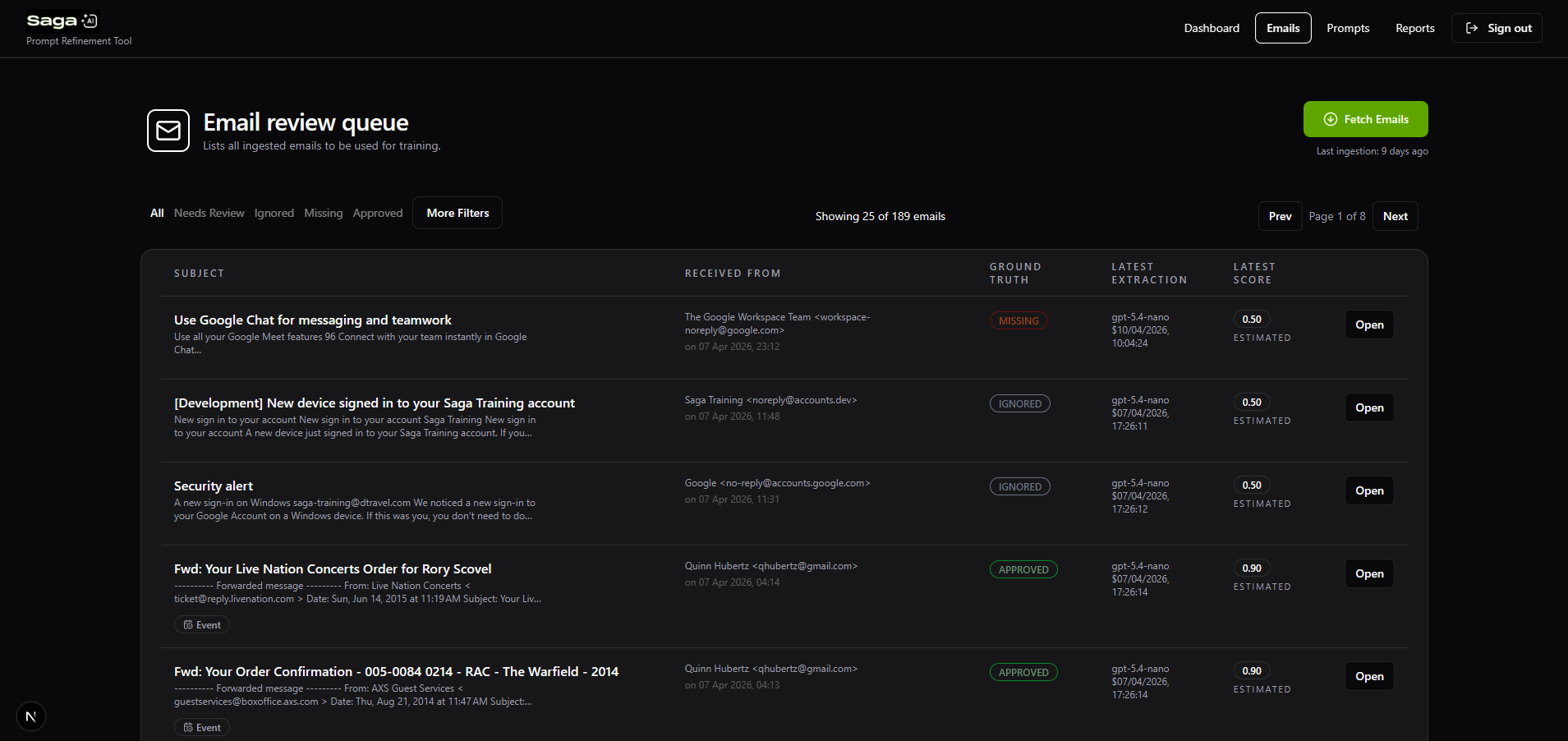Filter by Ignored emails

tap(274, 213)
